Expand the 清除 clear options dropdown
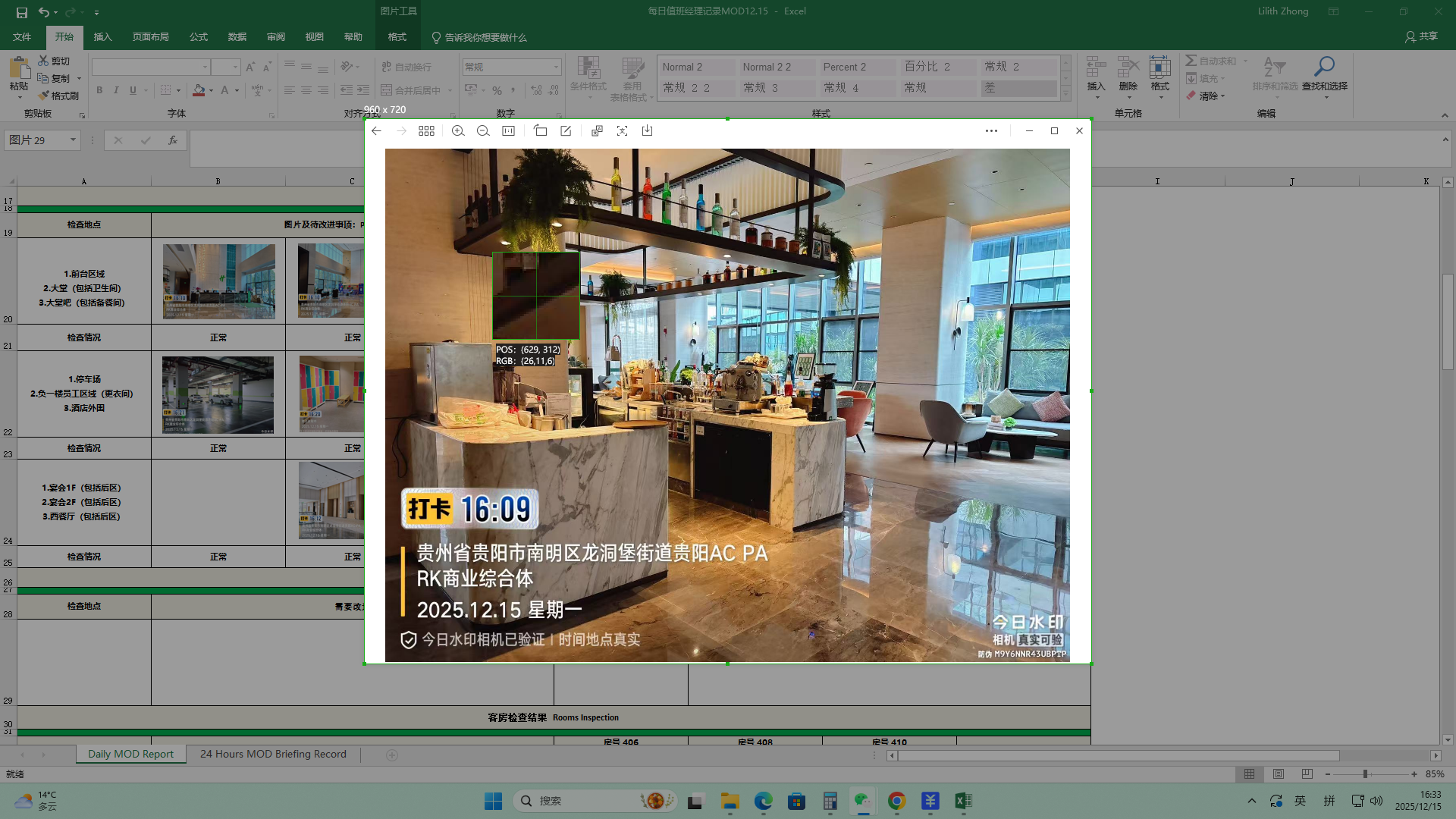This screenshot has width=1456, height=819. tap(1223, 97)
